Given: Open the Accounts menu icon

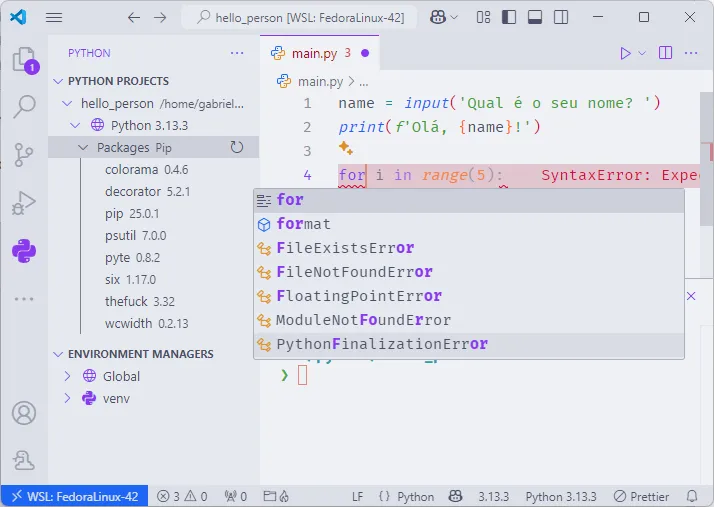Looking at the screenshot, I should point(24,413).
